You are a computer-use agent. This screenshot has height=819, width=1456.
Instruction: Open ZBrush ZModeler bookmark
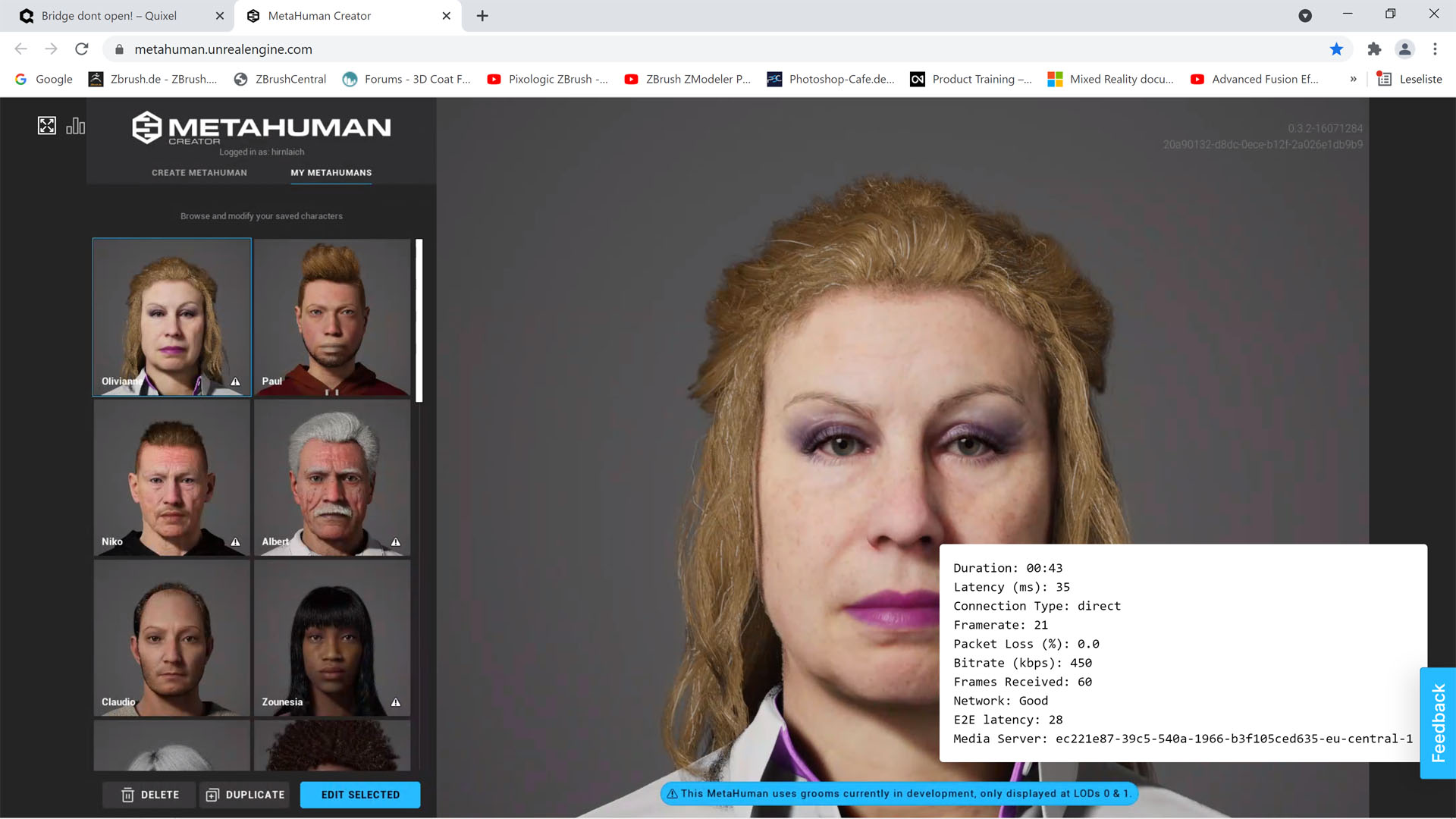point(688,79)
